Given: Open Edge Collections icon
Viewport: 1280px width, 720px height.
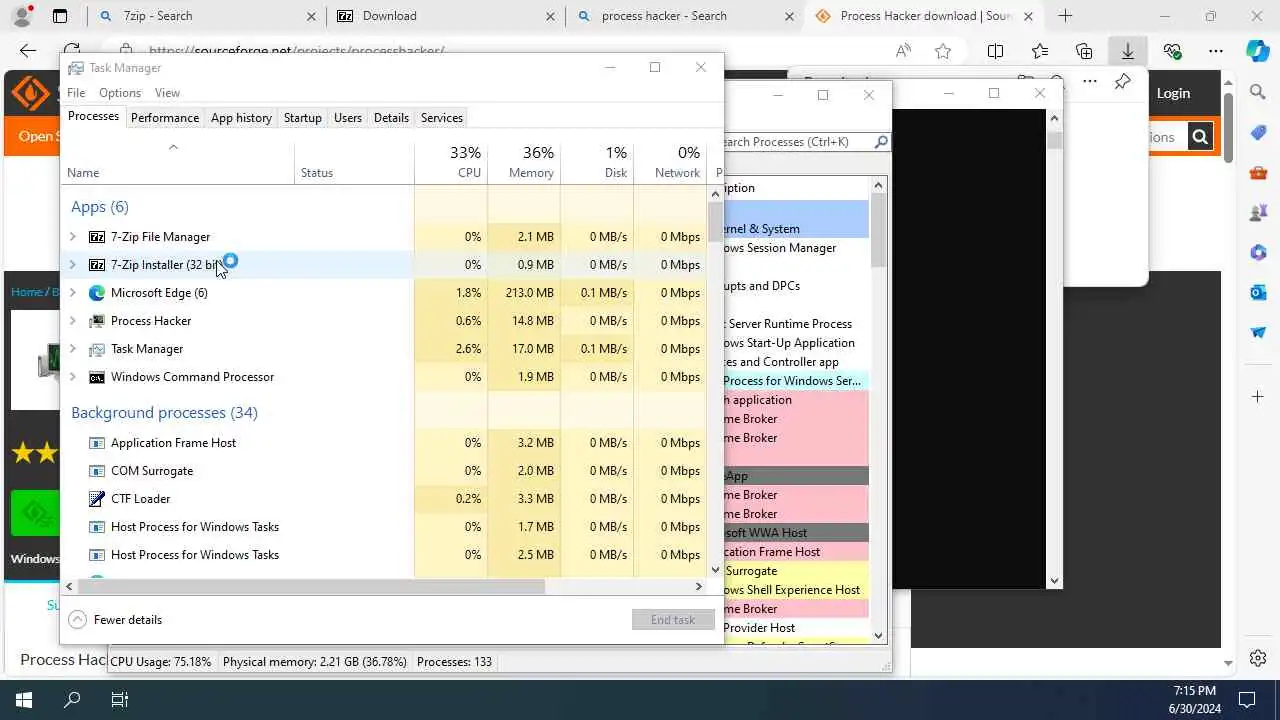Looking at the screenshot, I should click(1084, 51).
